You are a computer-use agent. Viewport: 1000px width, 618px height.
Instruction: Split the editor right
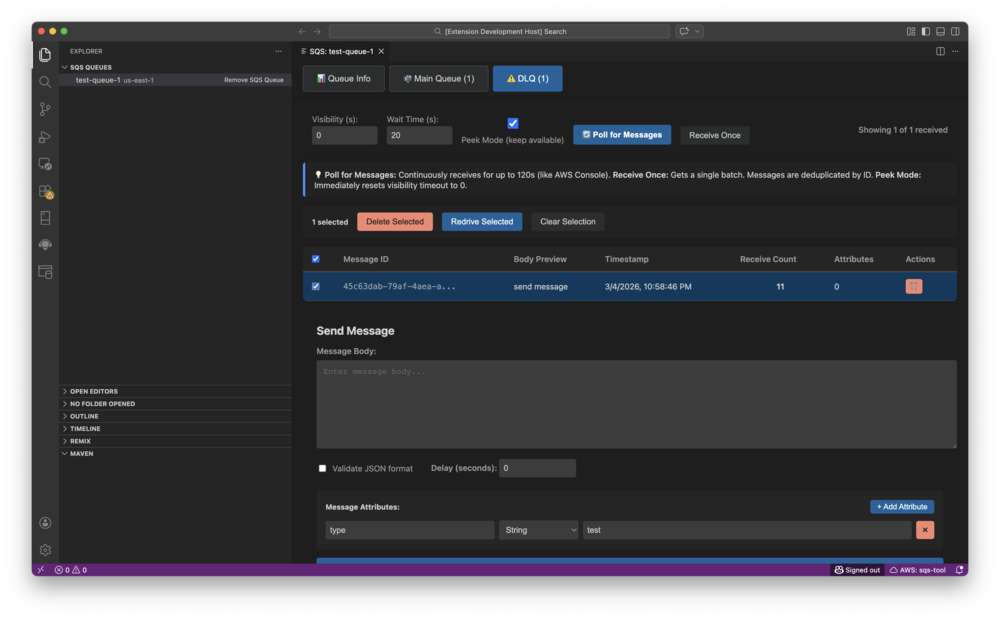click(940, 51)
